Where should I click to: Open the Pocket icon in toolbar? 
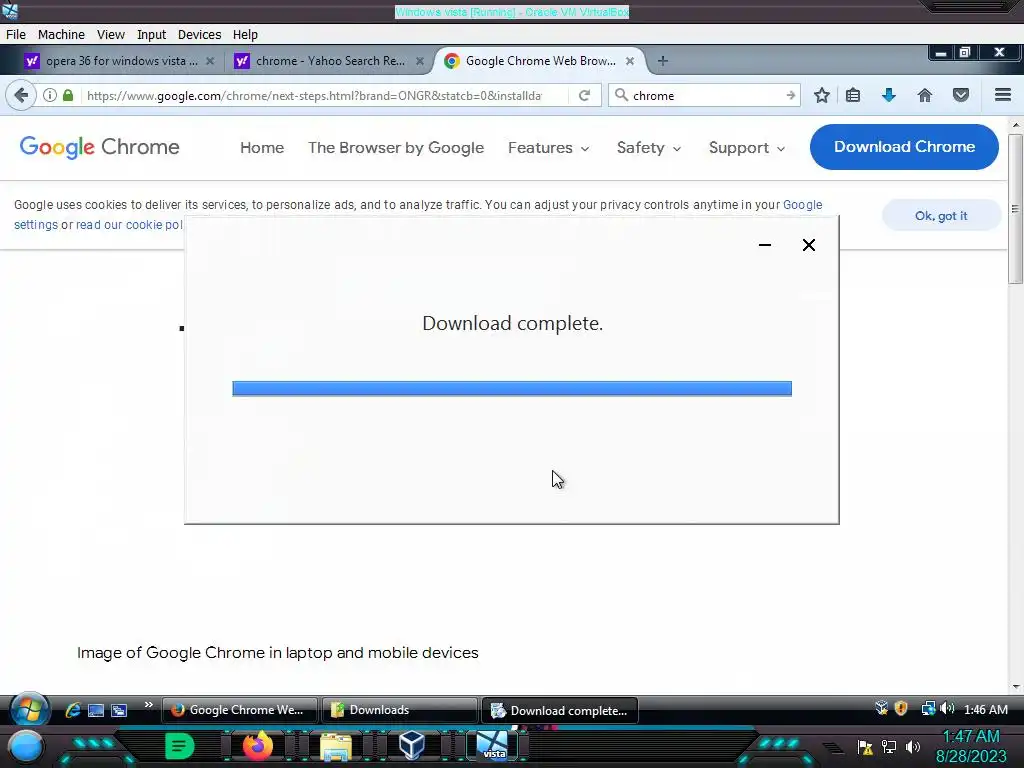click(x=961, y=95)
